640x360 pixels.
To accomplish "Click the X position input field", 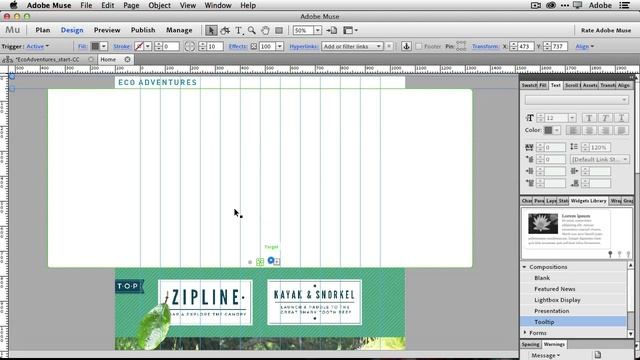I will (525, 47).
